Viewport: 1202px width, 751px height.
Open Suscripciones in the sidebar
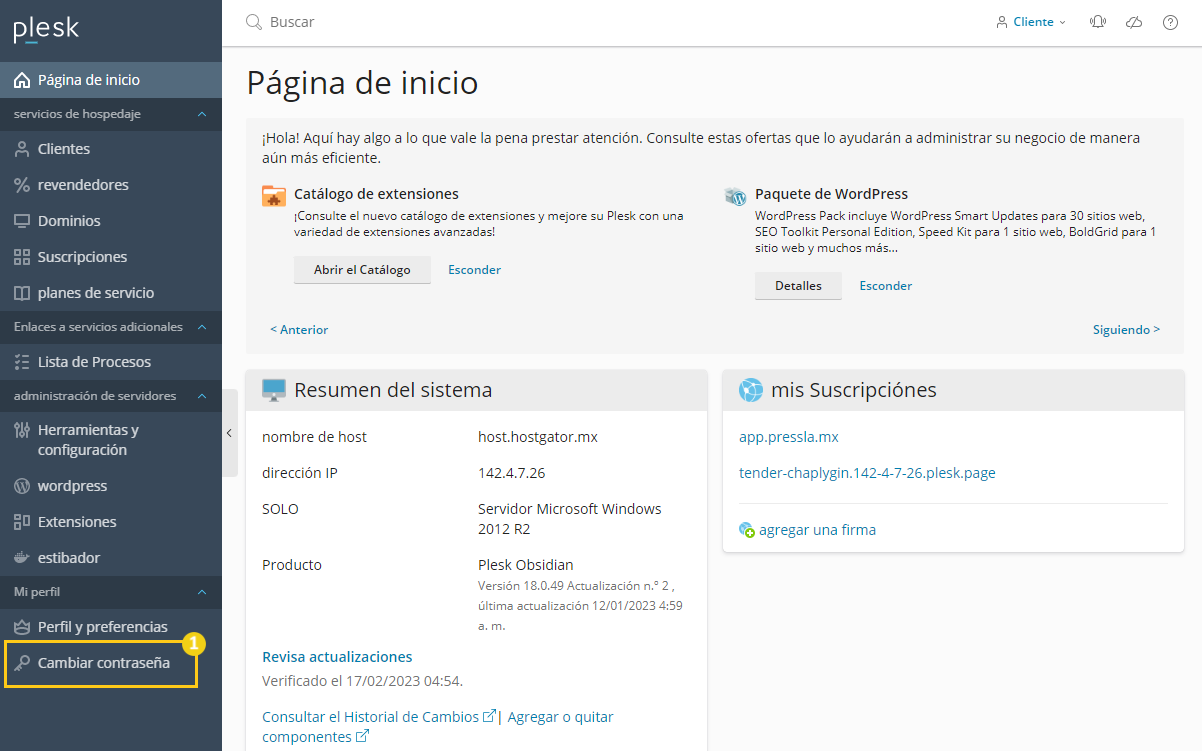tap(111, 257)
